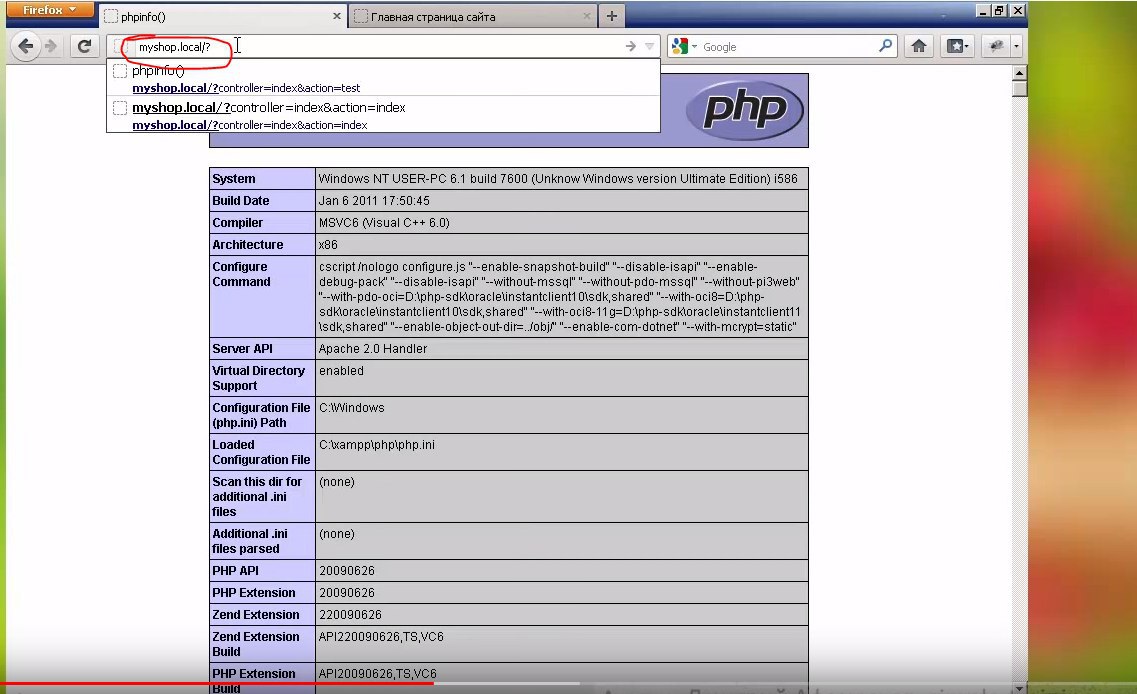The height and width of the screenshot is (694, 1137).
Task: Open the address bar history dropdown
Action: coord(650,46)
